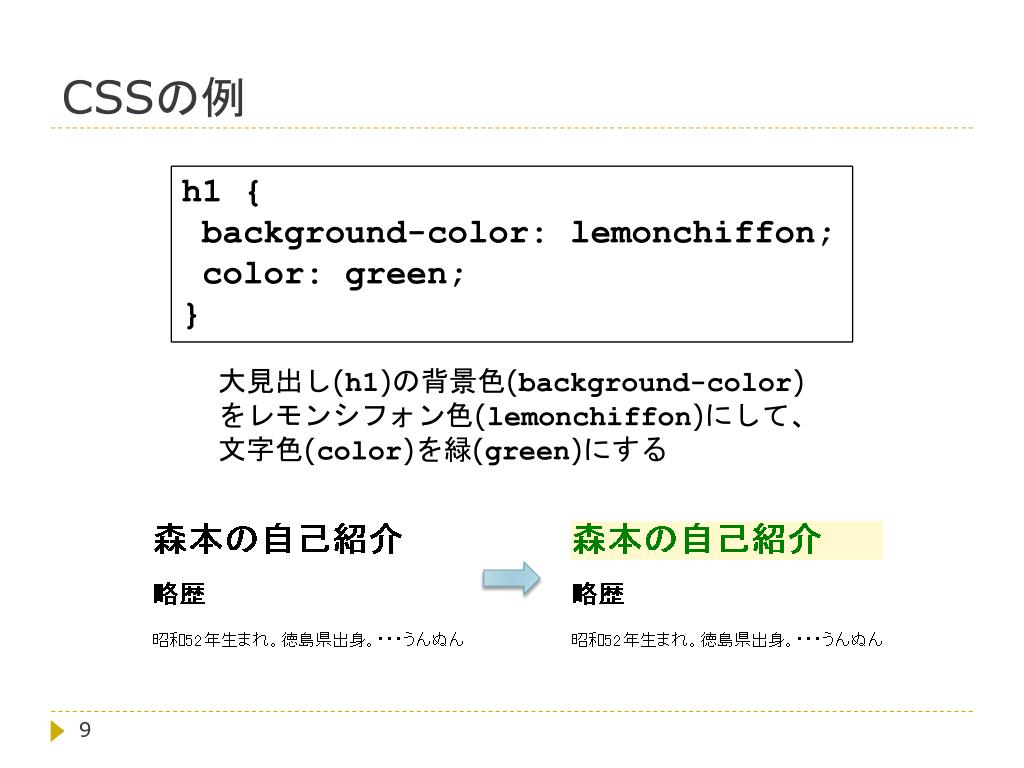Click the right 昭和52年生まれ paragraph
Screen dimensions: 1024x768
click(726, 639)
